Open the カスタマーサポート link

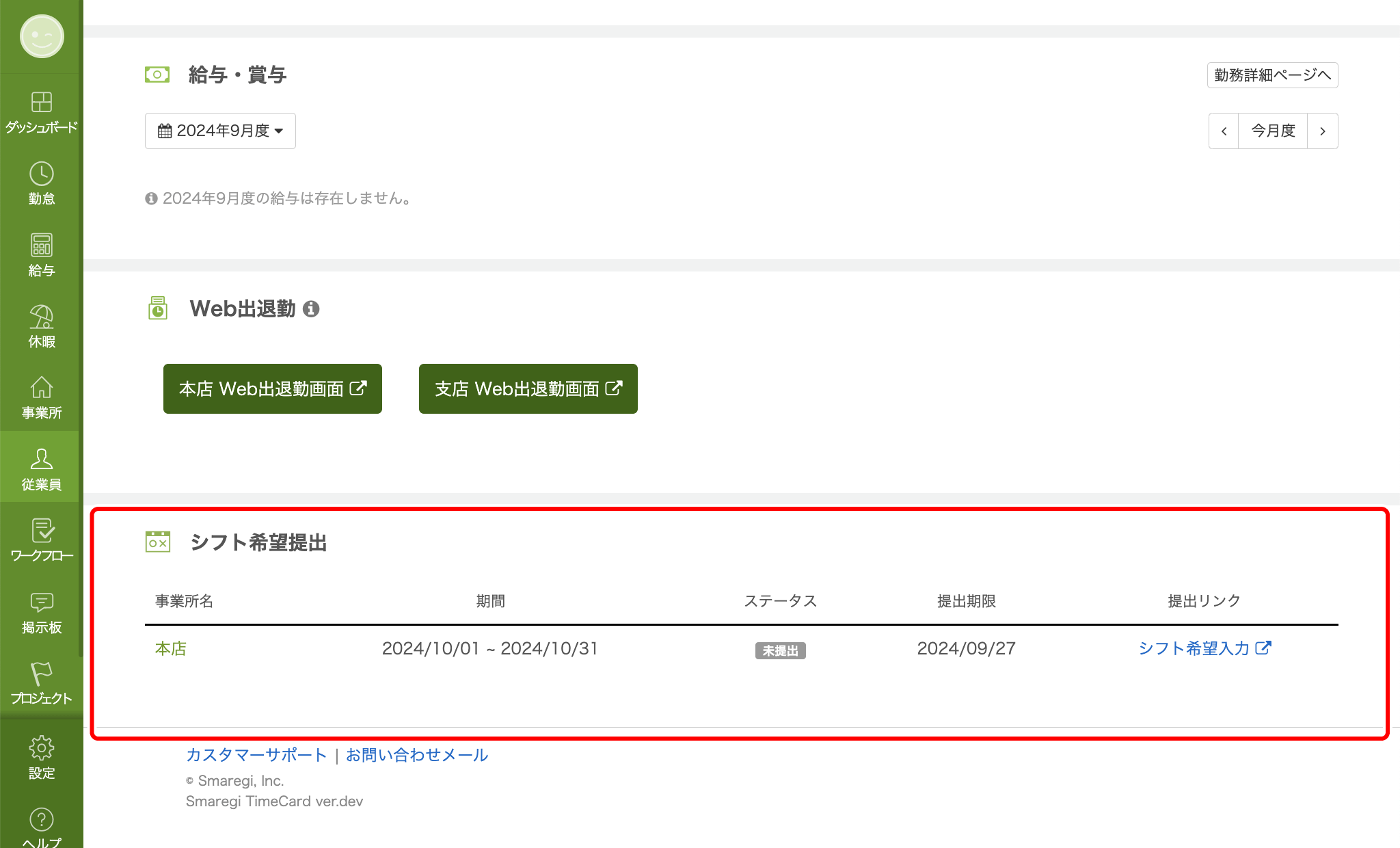256,755
